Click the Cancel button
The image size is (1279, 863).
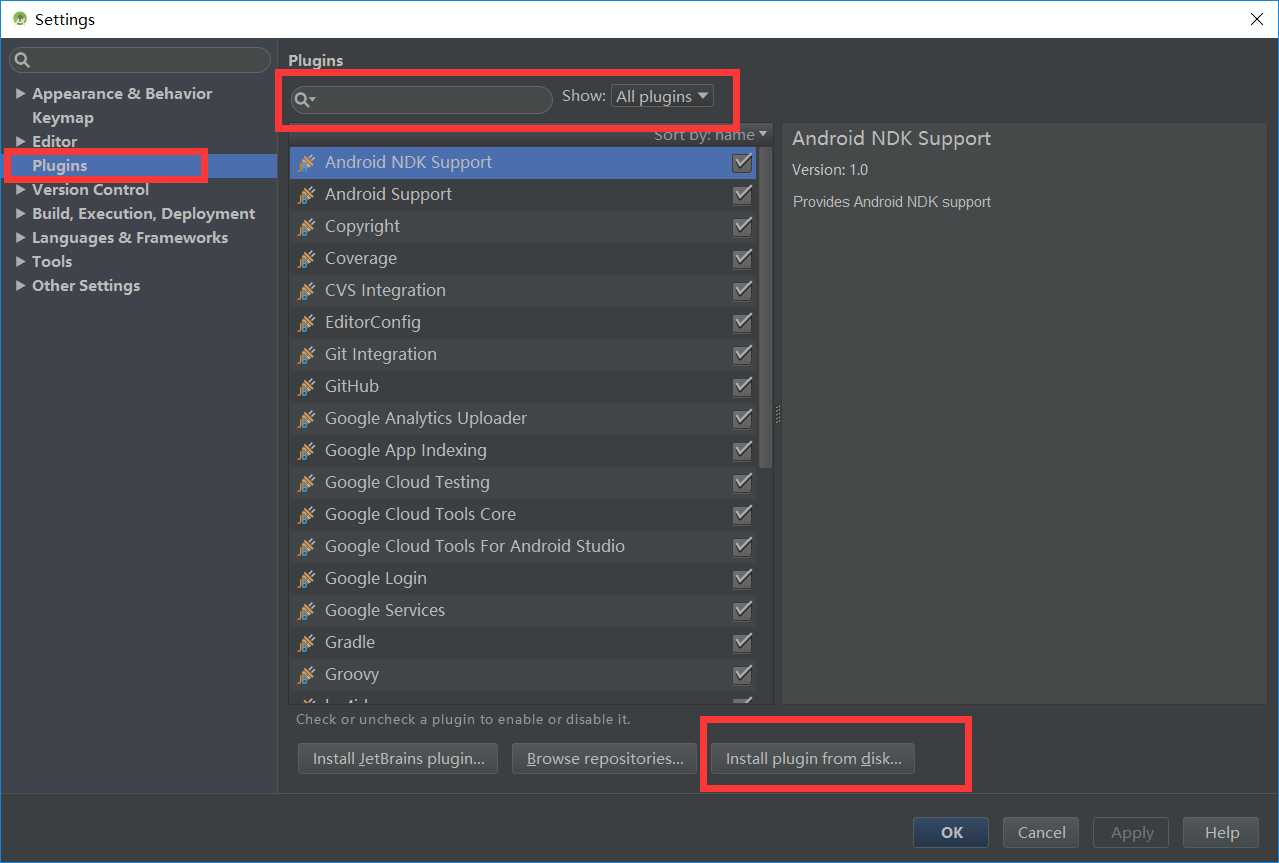pos(1041,832)
